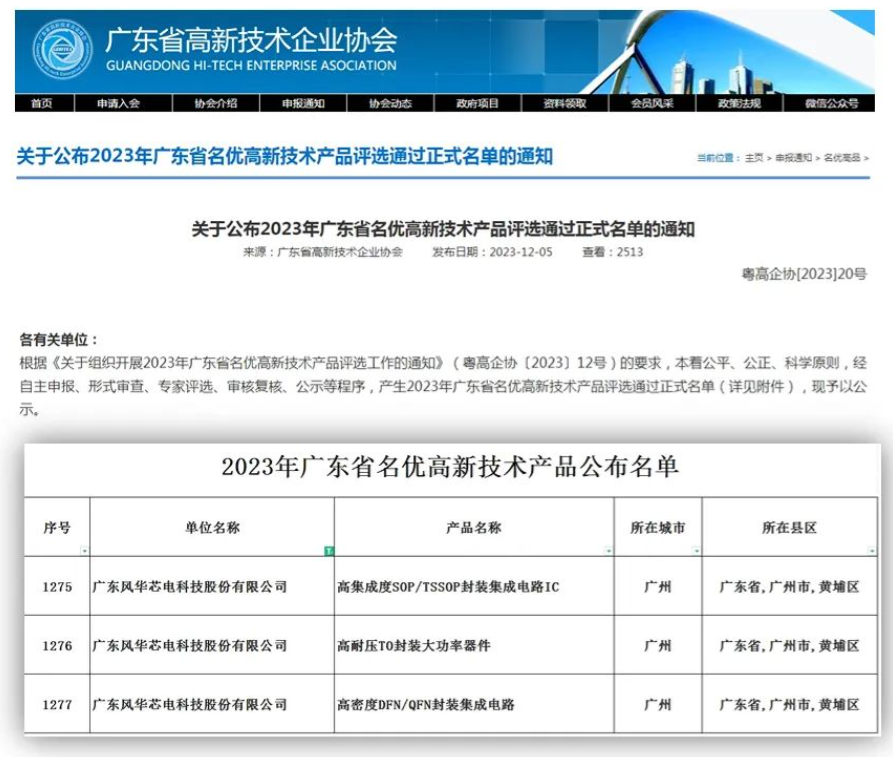Expand the 所在县区 column filter
The image size is (893, 757).
[x=874, y=551]
